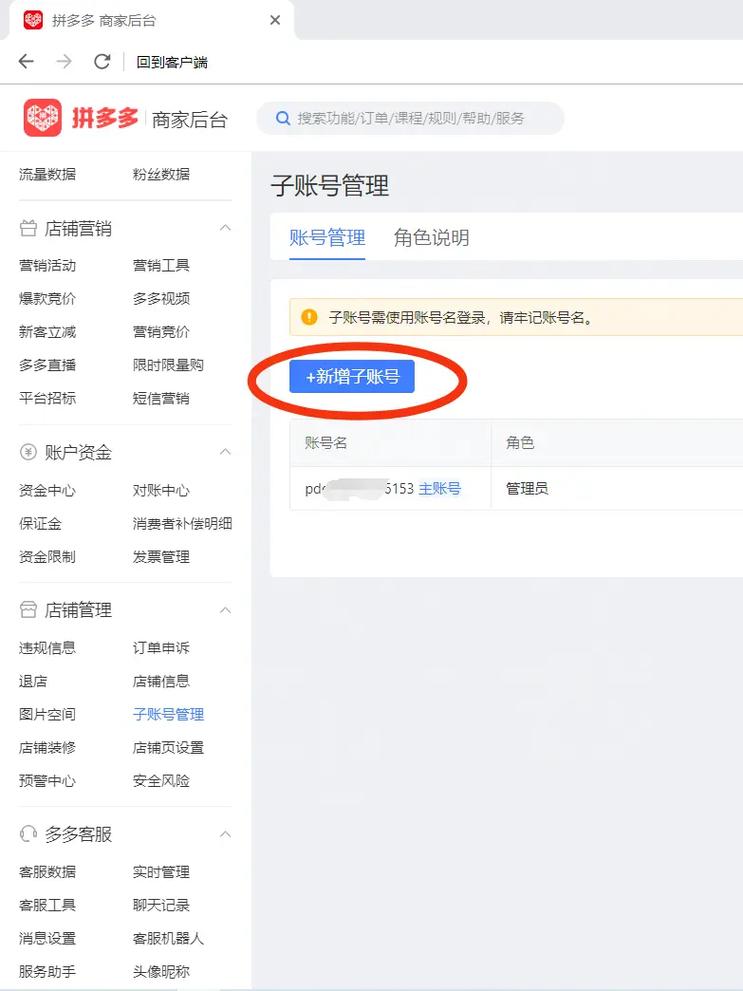Collapse the 多多客服 section
The height and width of the screenshot is (991, 743).
tap(225, 834)
